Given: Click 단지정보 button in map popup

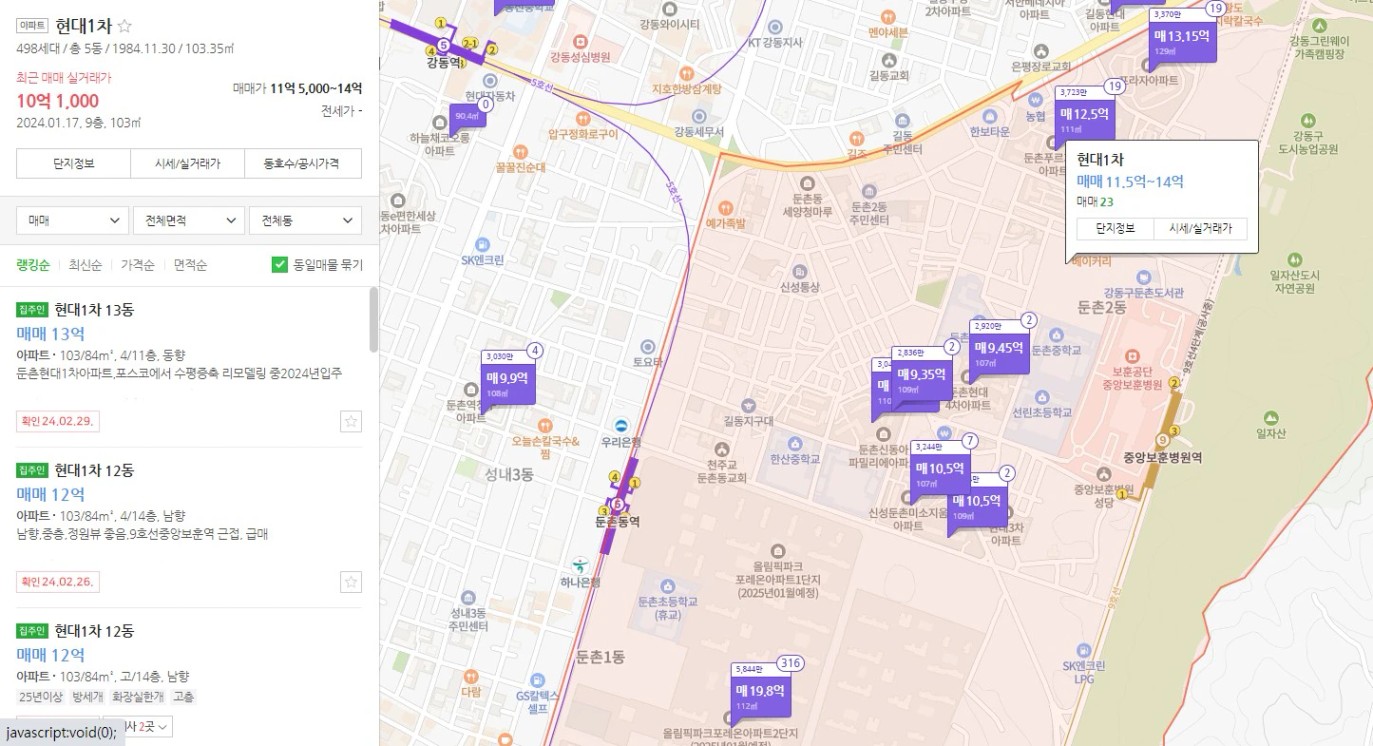Looking at the screenshot, I should [x=1115, y=228].
